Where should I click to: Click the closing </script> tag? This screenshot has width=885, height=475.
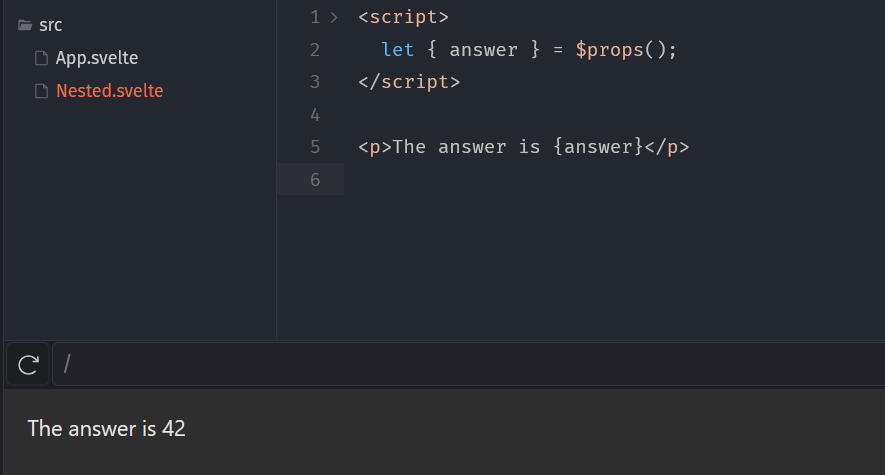pyautogui.click(x=409, y=82)
